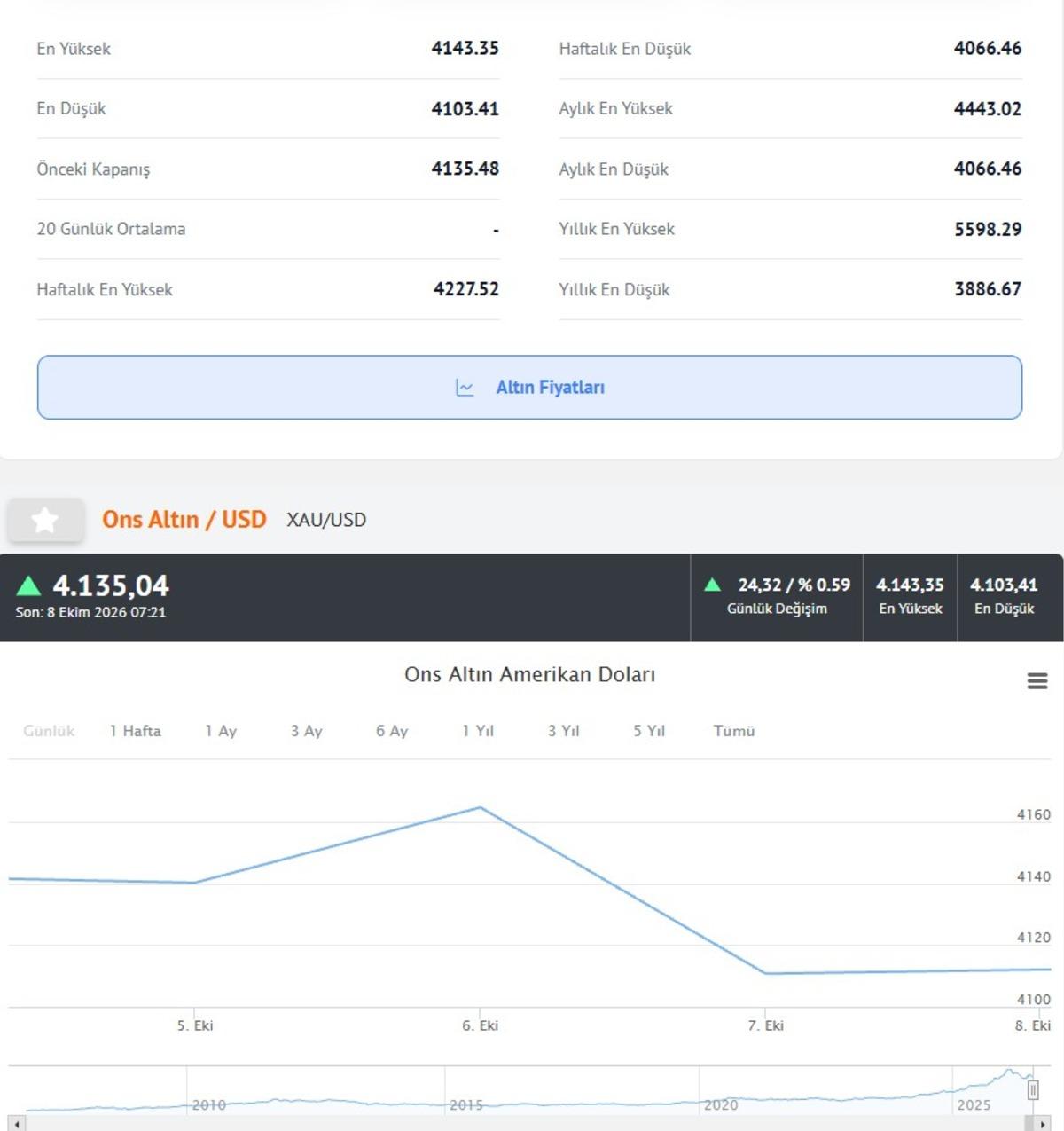
Task: Switch chart range to 1 Hafta
Action: 136,731
